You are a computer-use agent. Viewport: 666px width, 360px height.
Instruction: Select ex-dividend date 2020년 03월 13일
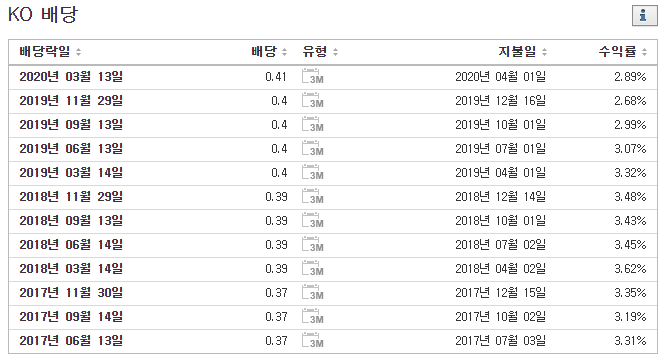coord(71,76)
